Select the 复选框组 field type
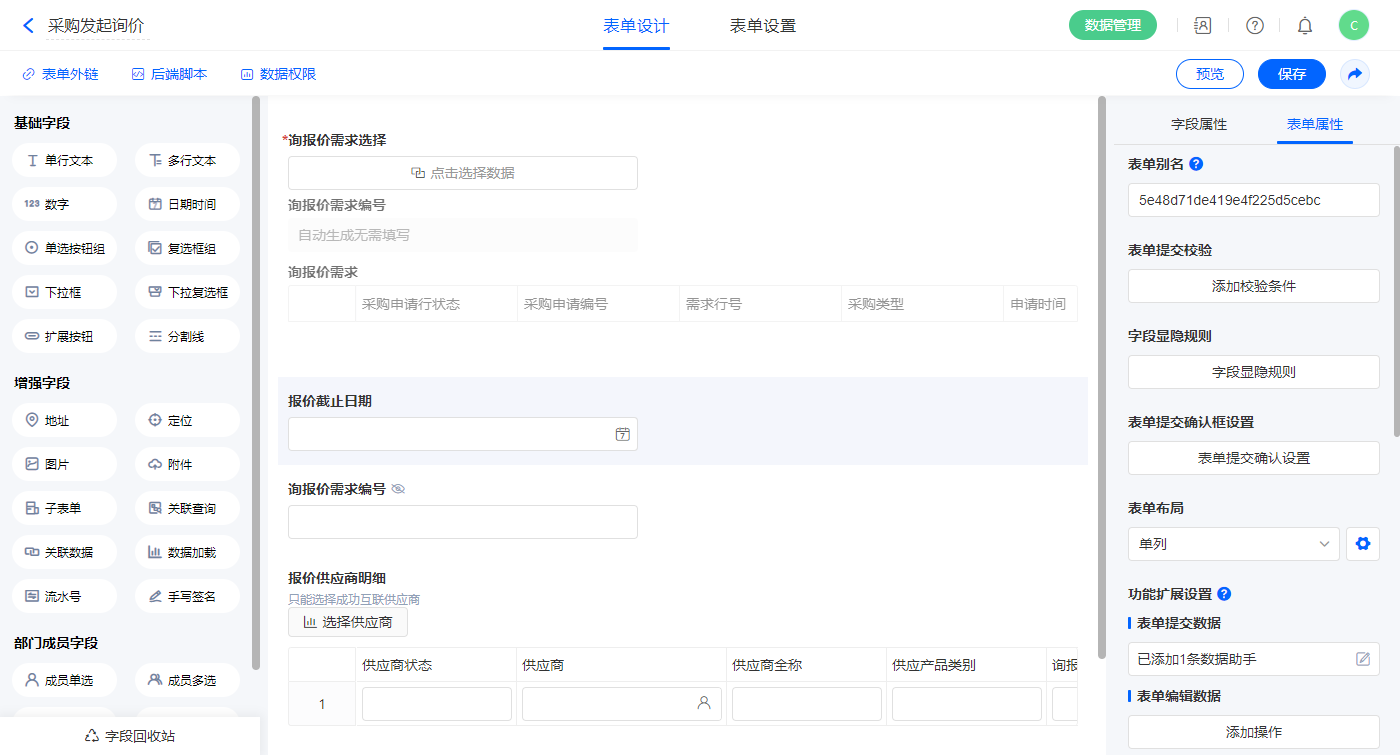The width and height of the screenshot is (1400, 755). click(x=187, y=248)
